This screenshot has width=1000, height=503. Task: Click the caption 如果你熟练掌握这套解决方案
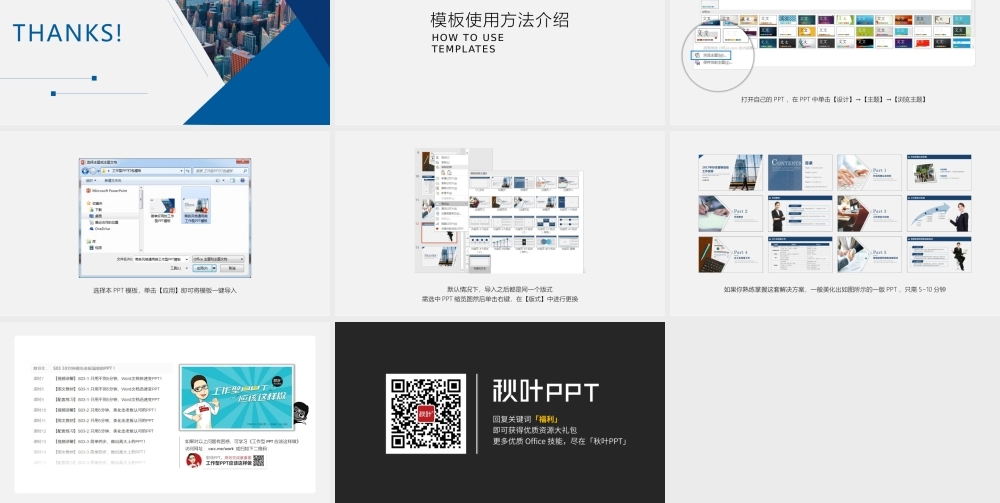coord(834,289)
